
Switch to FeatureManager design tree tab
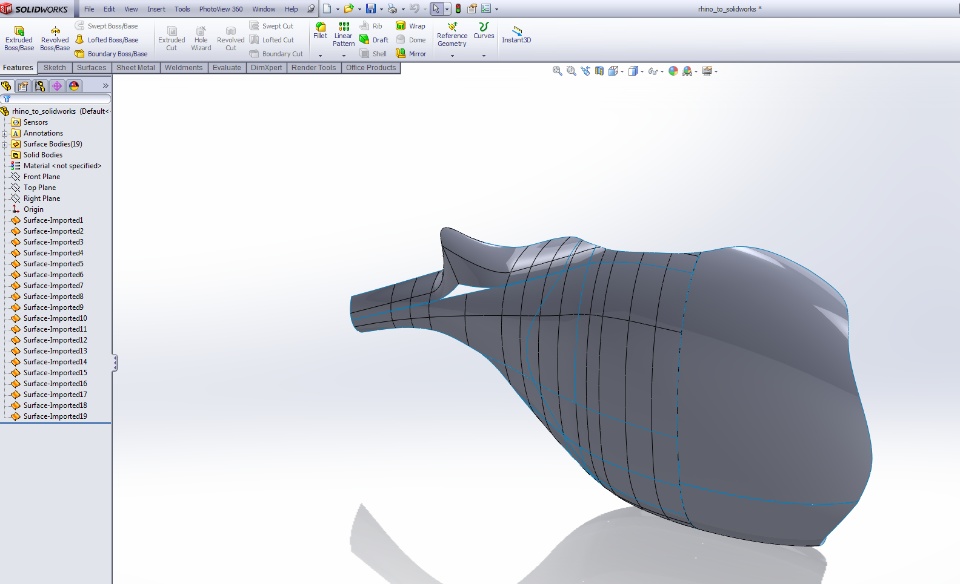(x=6, y=86)
